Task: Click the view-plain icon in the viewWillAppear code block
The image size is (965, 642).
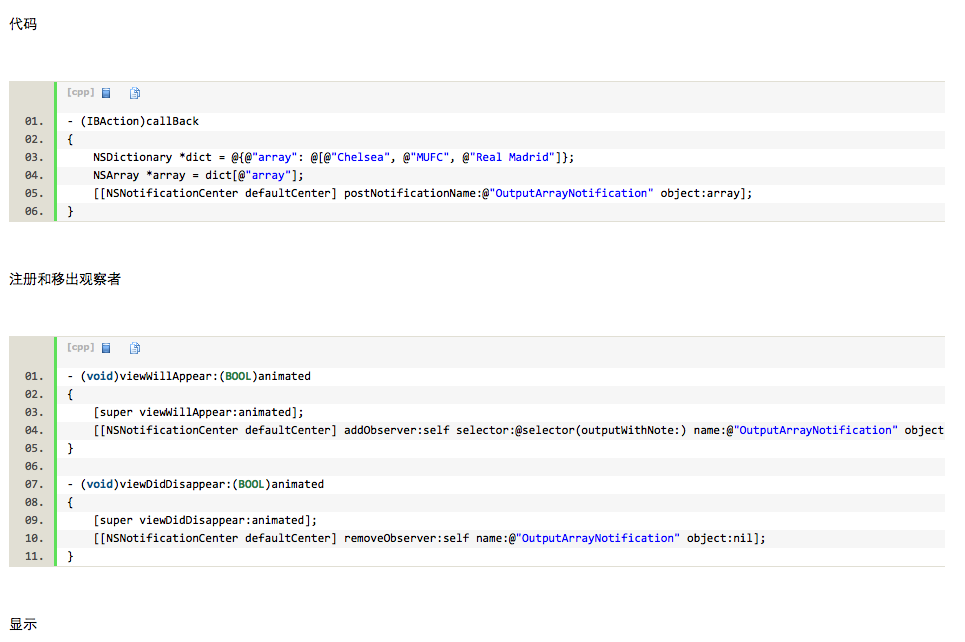Action: [x=106, y=348]
